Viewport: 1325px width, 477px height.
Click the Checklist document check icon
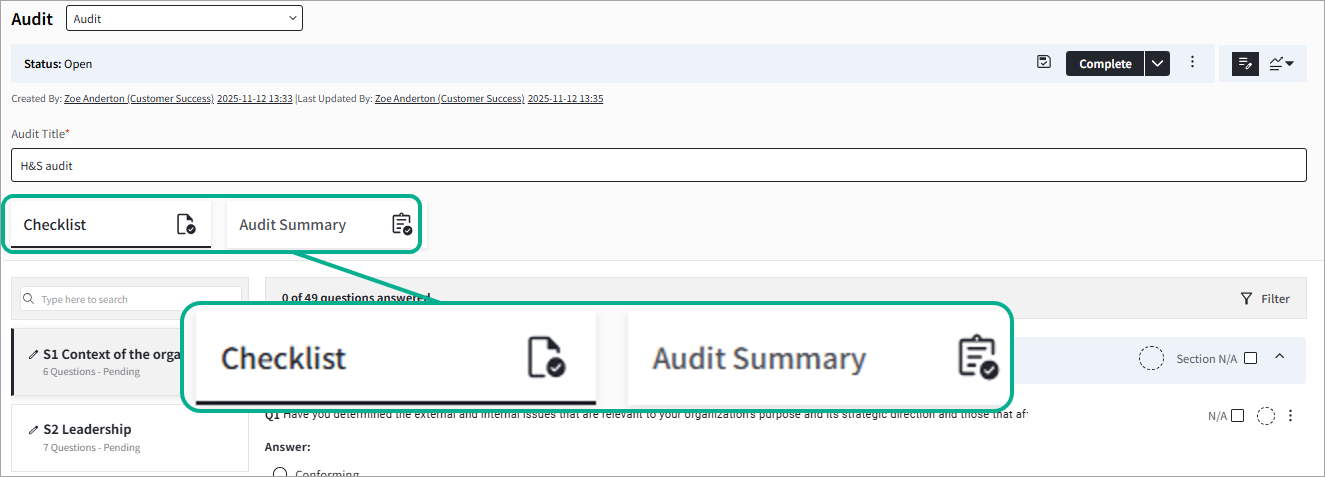(x=186, y=224)
